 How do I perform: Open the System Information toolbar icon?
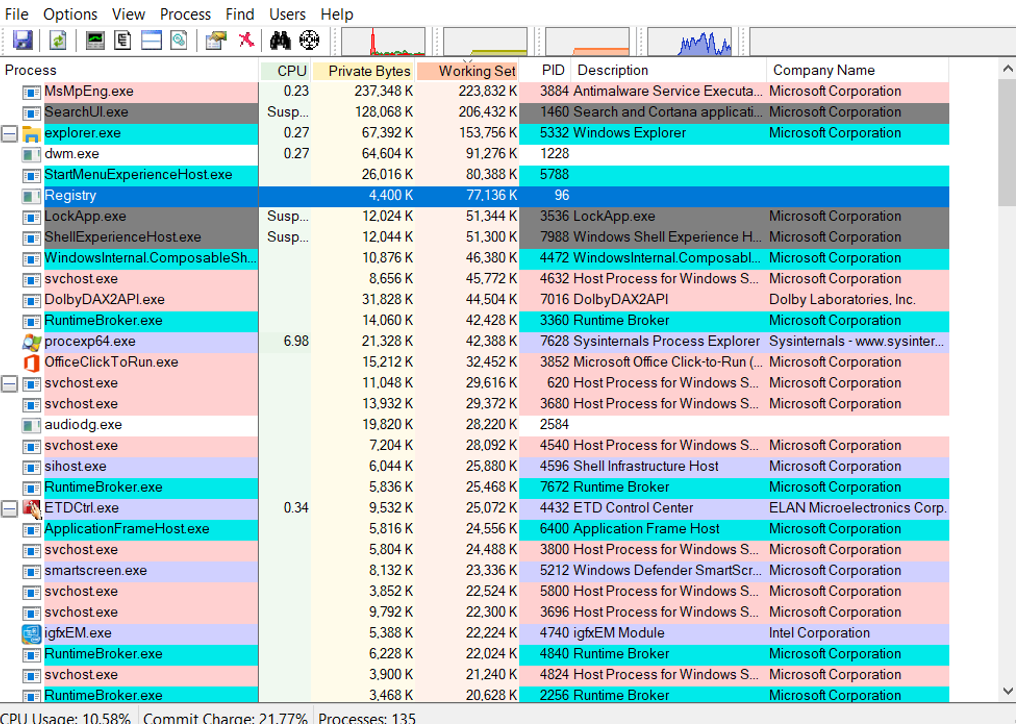95,41
